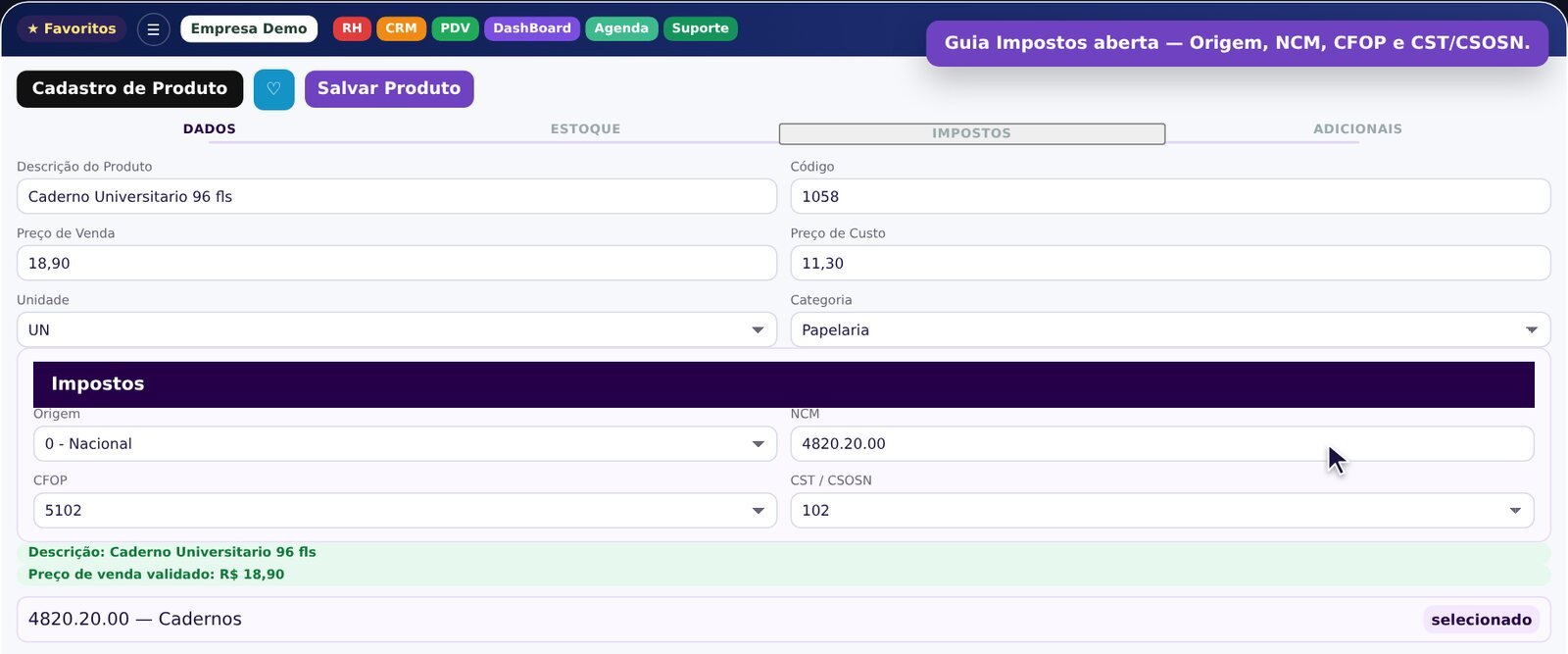Click the Preço de Venda field
1568x654 pixels.
(397, 263)
